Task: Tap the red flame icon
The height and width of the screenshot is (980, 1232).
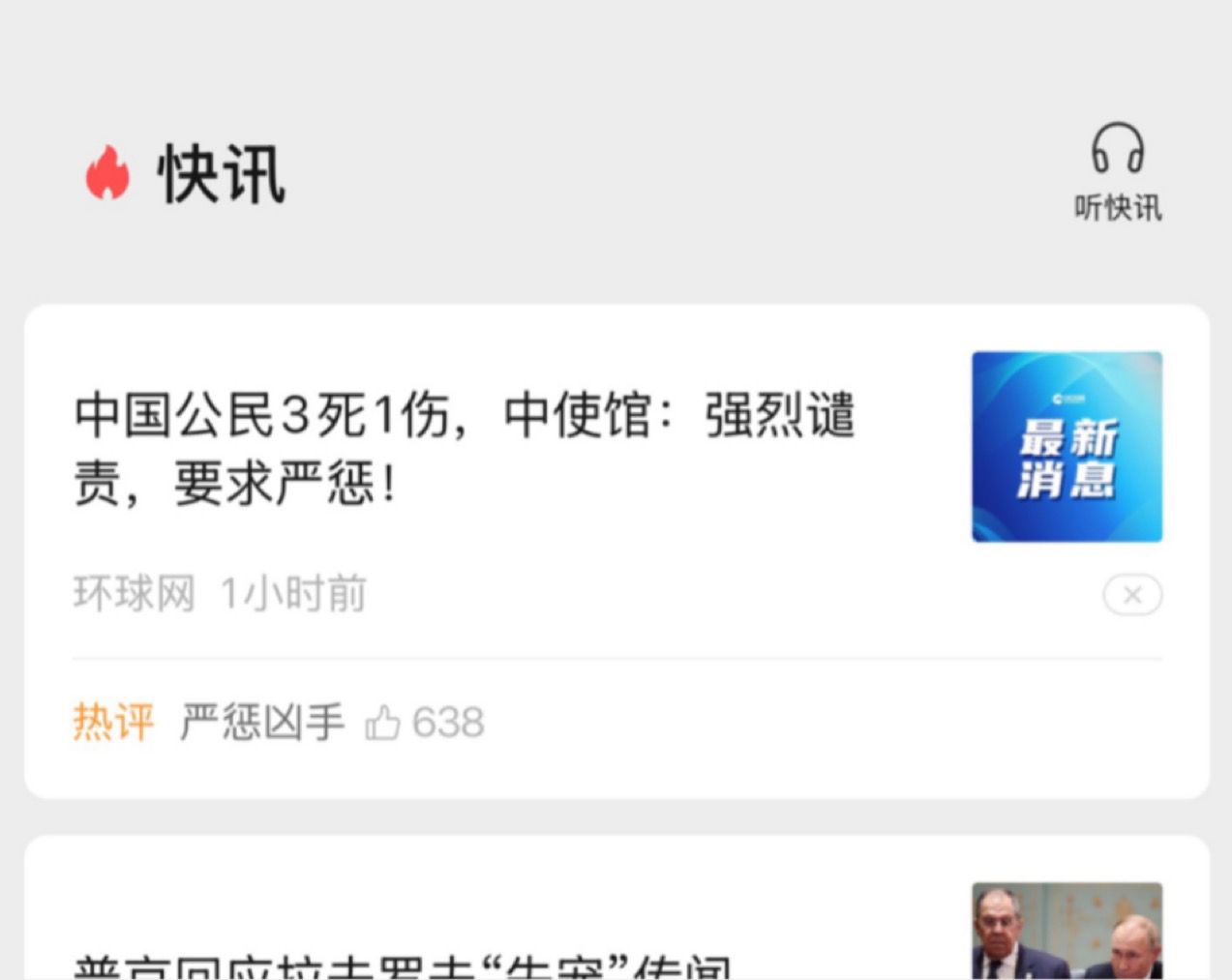Action: (x=107, y=173)
